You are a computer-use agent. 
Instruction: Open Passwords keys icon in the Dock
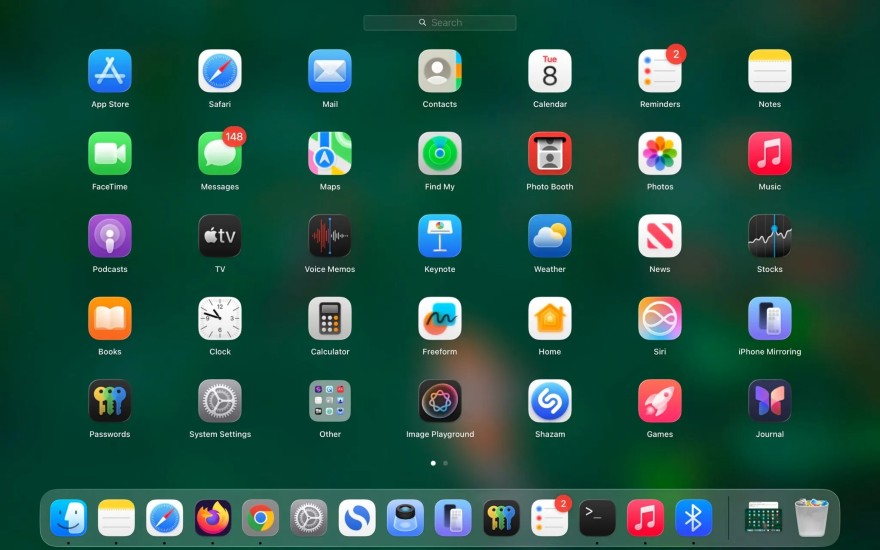501,517
